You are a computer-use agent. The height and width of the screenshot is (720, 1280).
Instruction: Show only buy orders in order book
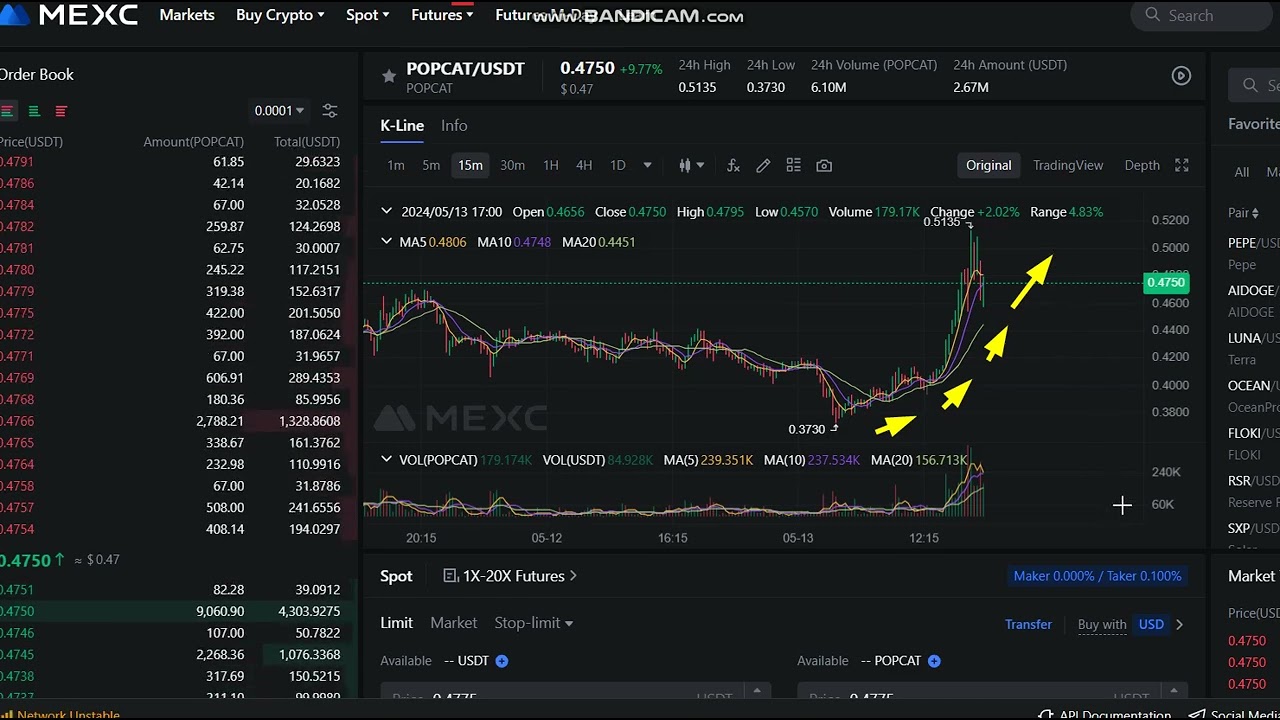pos(34,111)
